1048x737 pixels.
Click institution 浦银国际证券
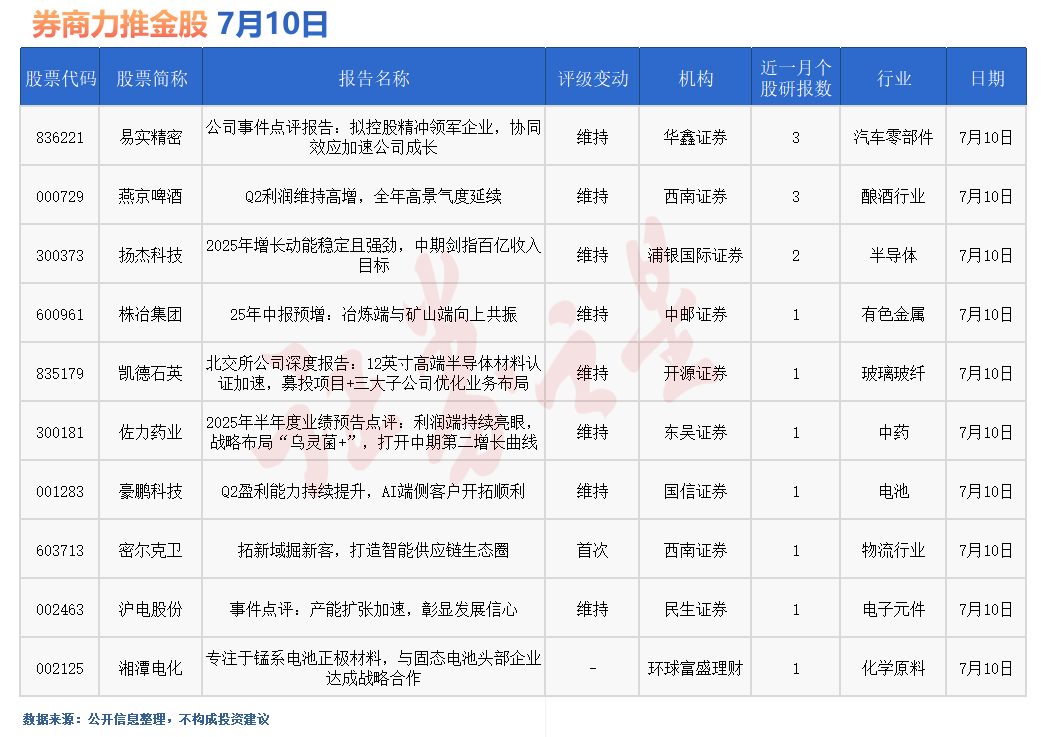click(695, 255)
